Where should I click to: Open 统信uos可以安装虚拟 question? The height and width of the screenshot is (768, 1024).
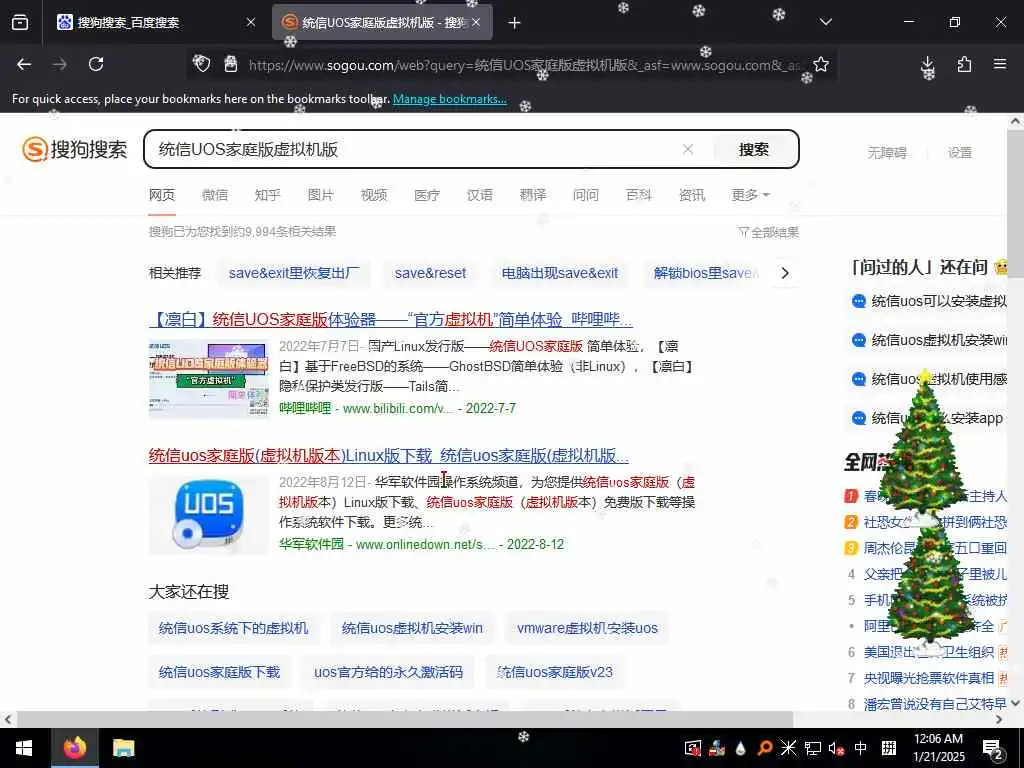[x=939, y=301]
